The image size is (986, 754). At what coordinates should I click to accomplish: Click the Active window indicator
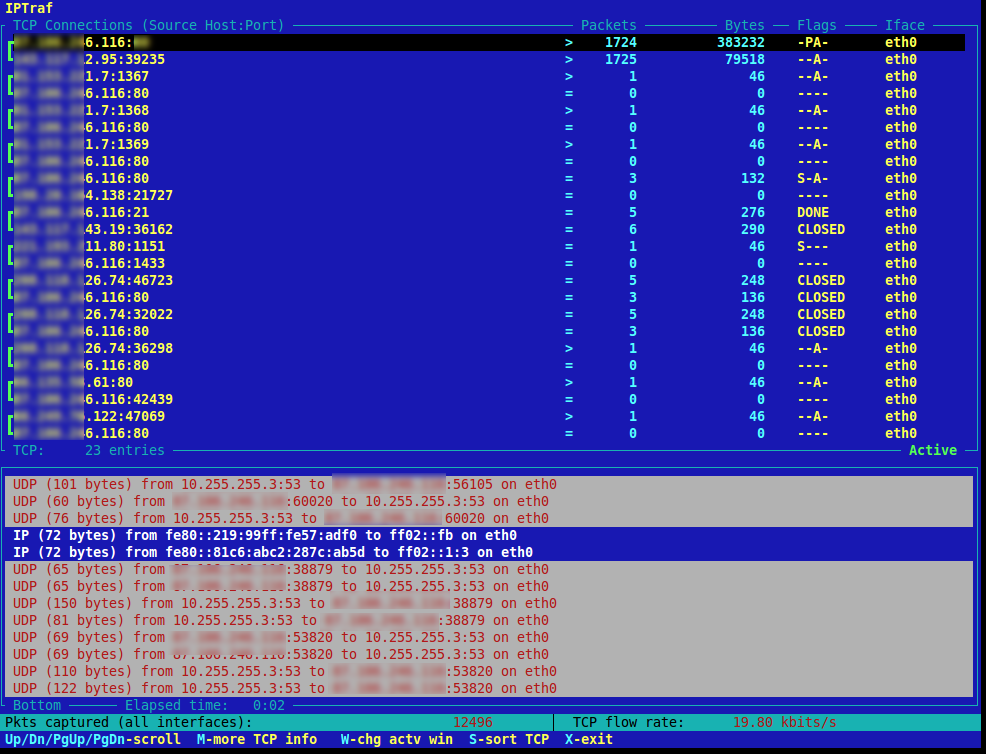click(x=933, y=450)
